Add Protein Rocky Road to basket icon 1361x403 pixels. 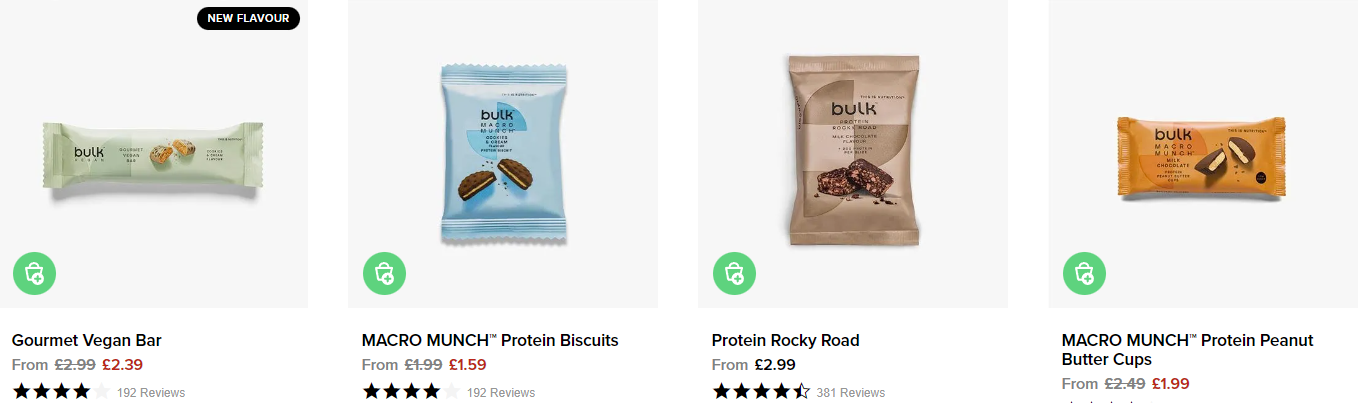(734, 273)
